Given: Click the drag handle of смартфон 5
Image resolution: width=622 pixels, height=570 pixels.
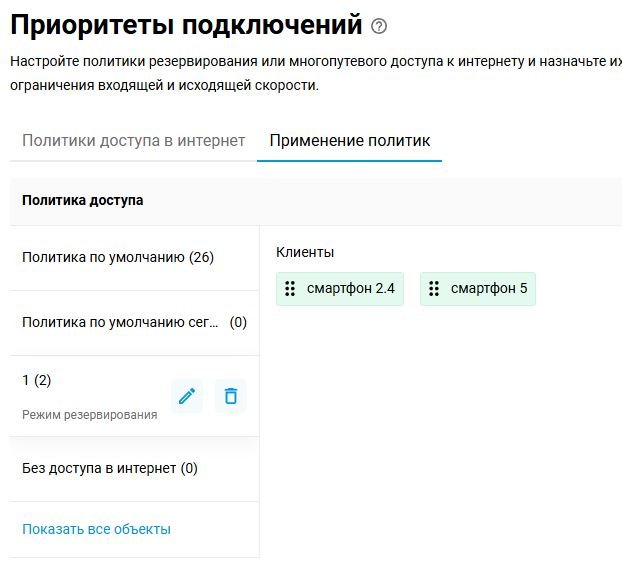Looking at the screenshot, I should tap(434, 289).
